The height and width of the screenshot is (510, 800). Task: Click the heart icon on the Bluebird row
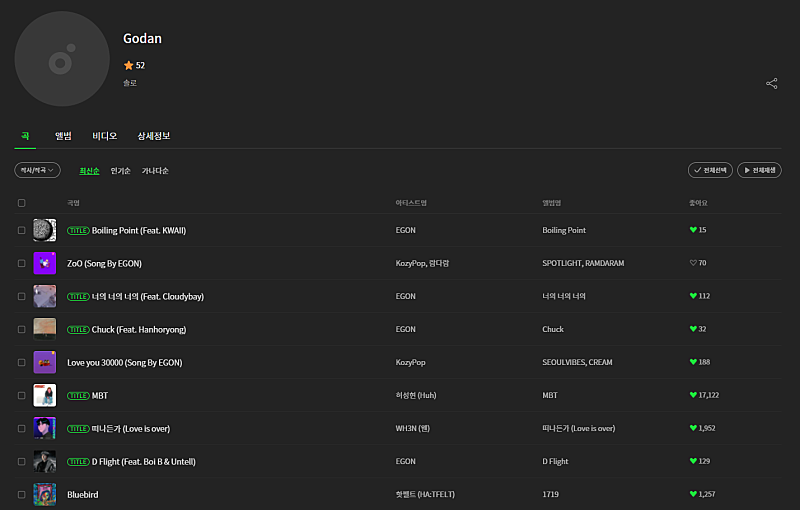[693, 494]
